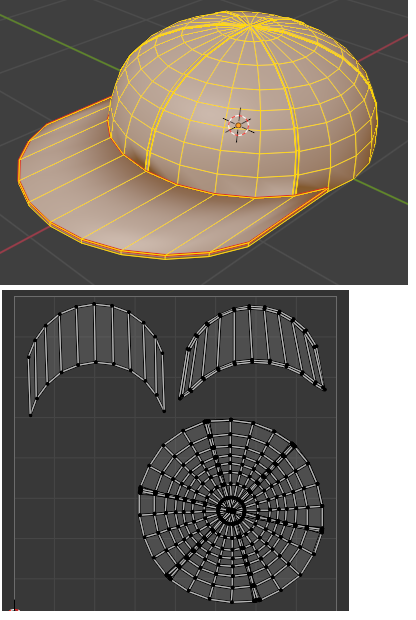Click the corner where visor meets dome's right side
Screen dimensions: 416x620
pyautogui.click(x=327, y=190)
